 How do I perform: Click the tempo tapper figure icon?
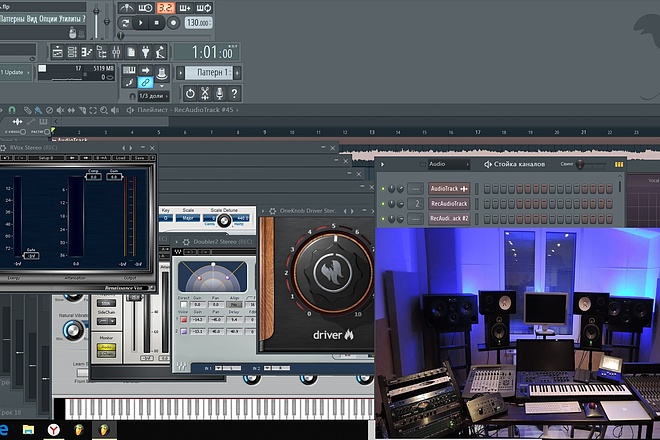tap(160, 52)
